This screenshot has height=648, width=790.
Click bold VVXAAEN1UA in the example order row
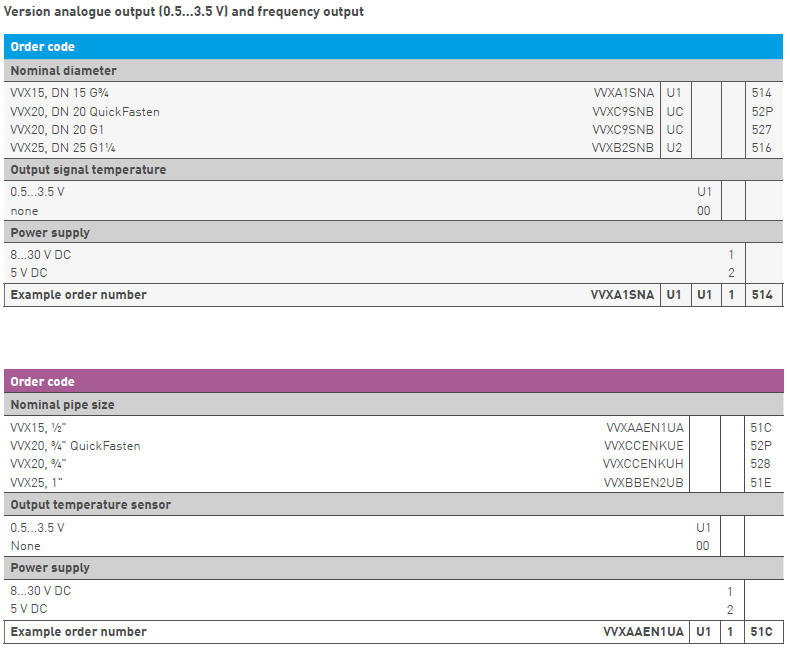[x=643, y=631]
